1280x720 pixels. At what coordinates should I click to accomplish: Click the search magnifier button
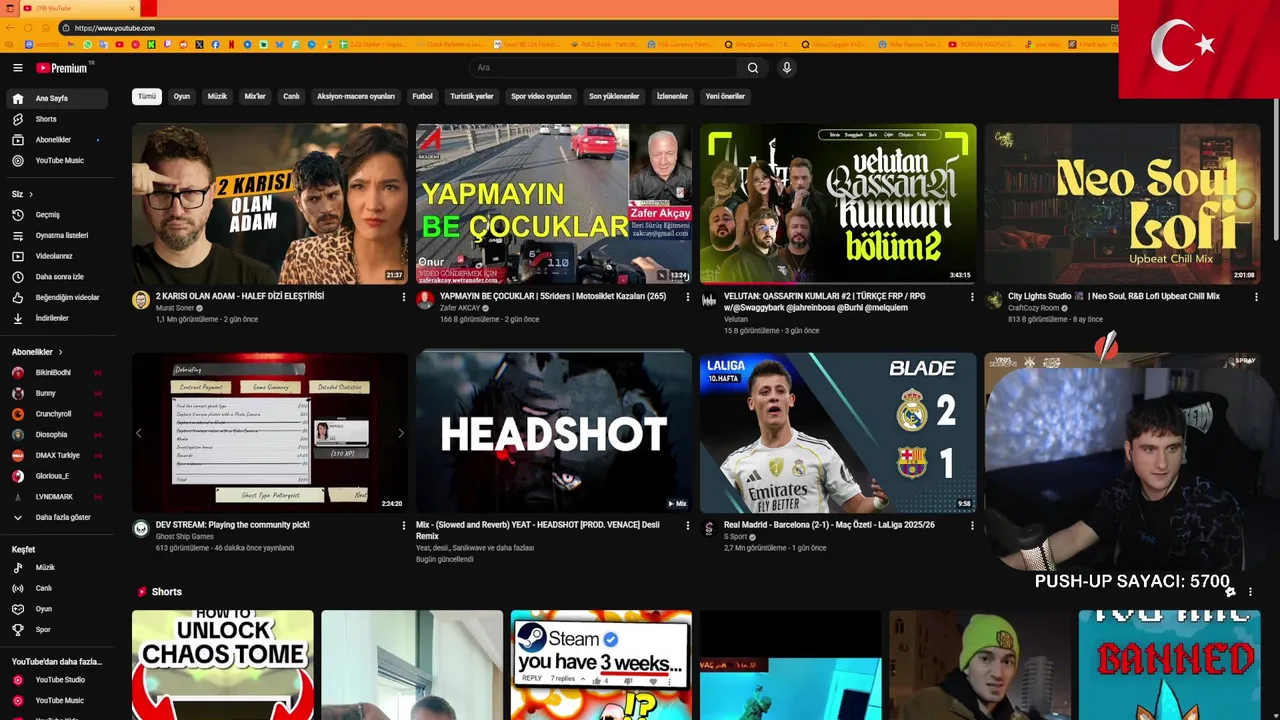click(753, 68)
